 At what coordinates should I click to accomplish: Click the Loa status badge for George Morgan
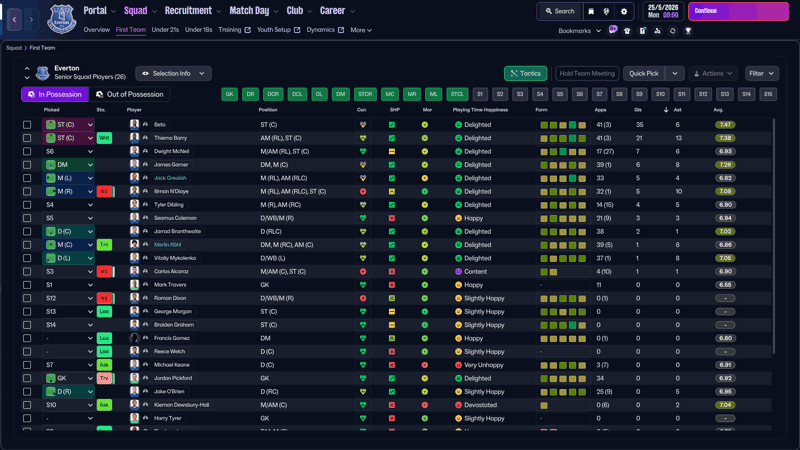click(x=104, y=311)
